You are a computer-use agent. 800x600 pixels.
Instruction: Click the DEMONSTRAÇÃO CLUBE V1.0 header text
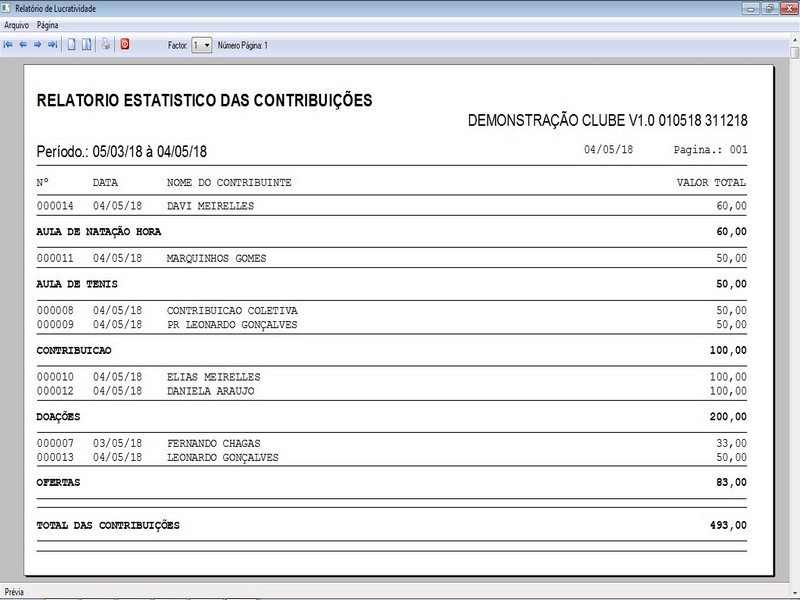(x=608, y=120)
